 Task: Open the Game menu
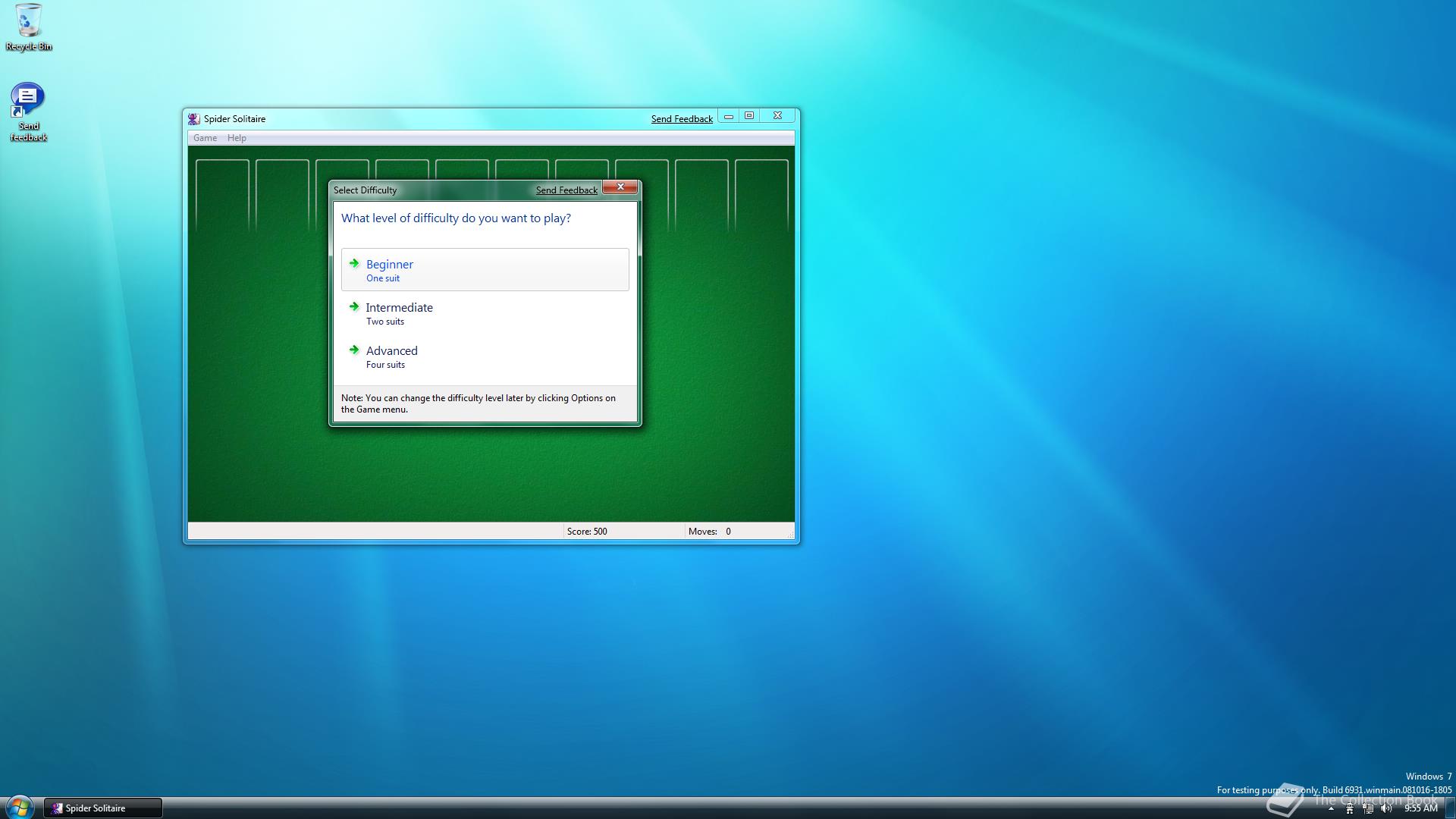[x=205, y=138]
